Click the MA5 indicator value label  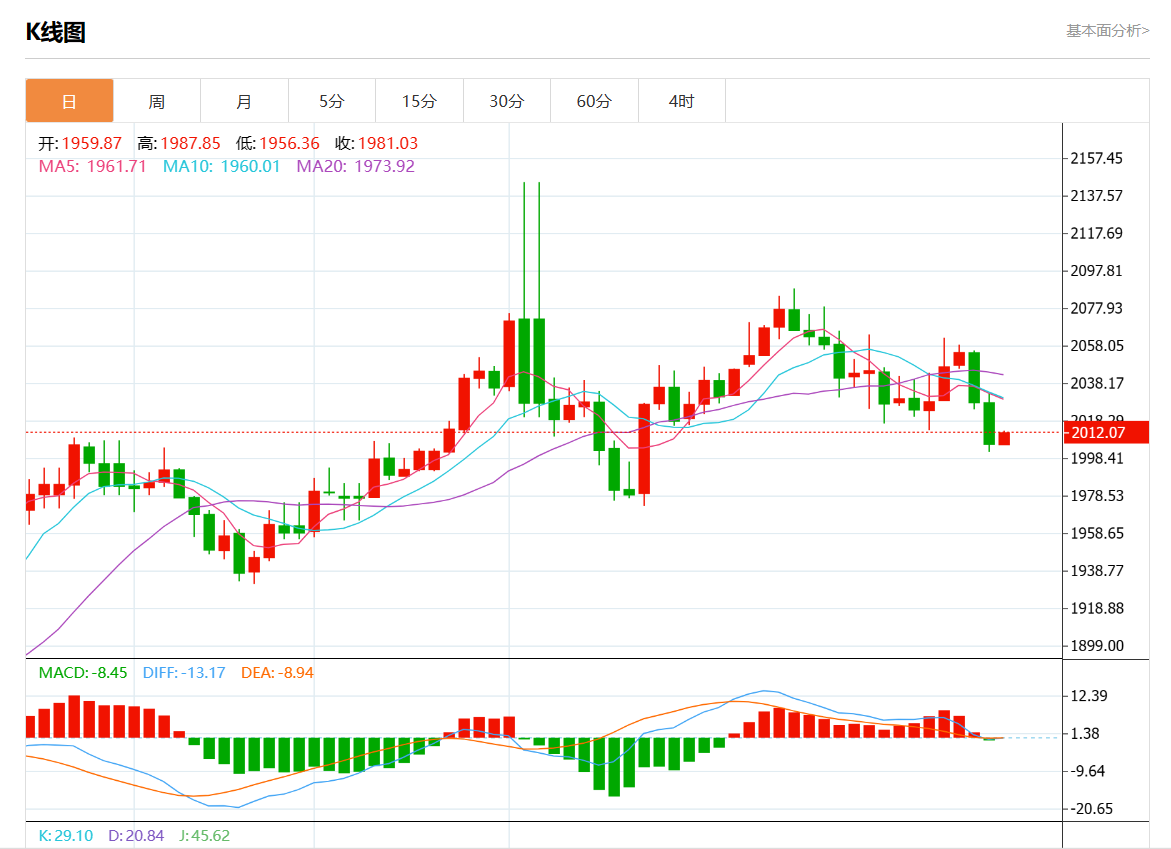coord(93,166)
